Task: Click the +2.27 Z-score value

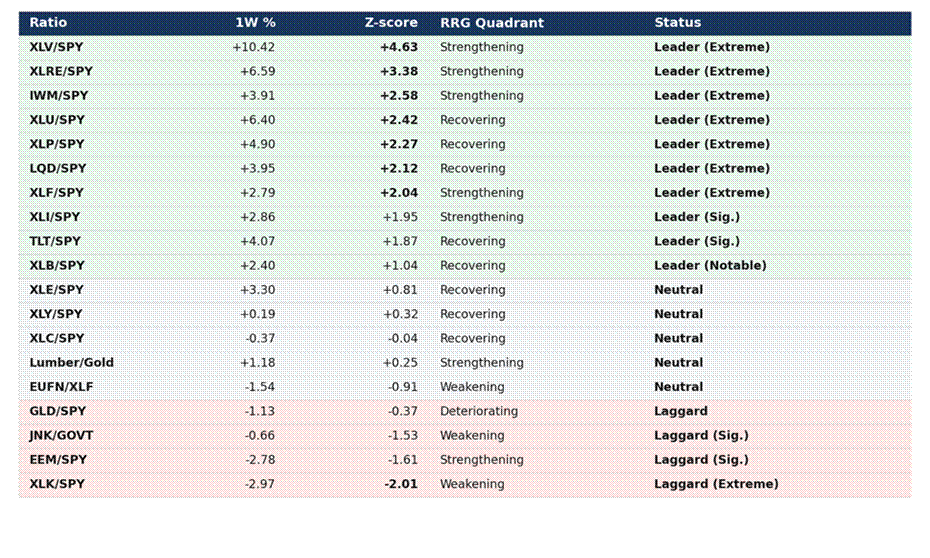Action: pos(399,144)
